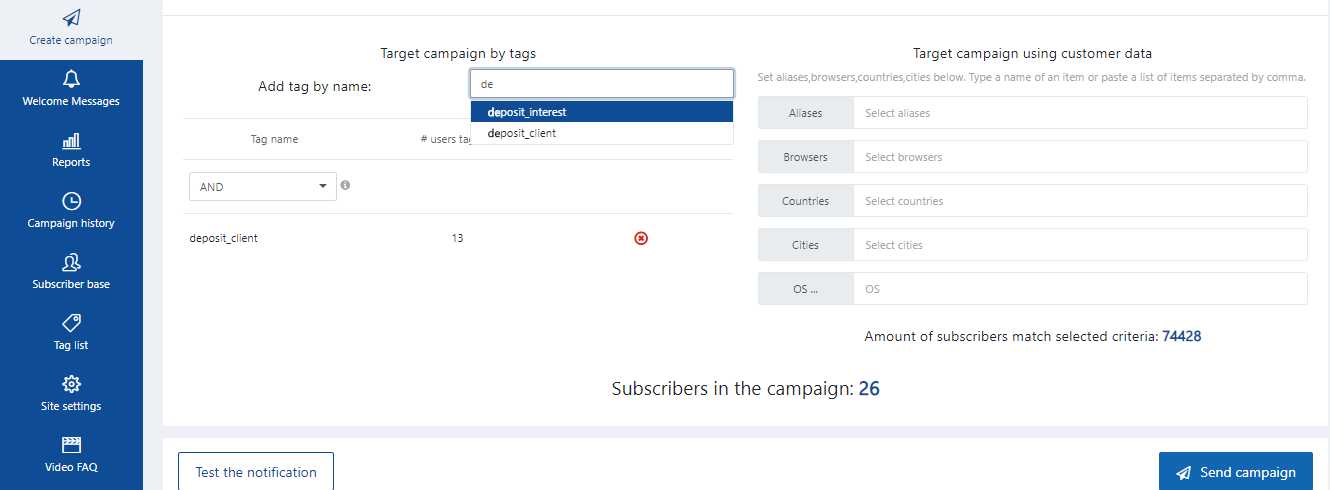This screenshot has height=490, width=1330.
Task: Open the Select aliases dropdown field
Action: [1080, 113]
